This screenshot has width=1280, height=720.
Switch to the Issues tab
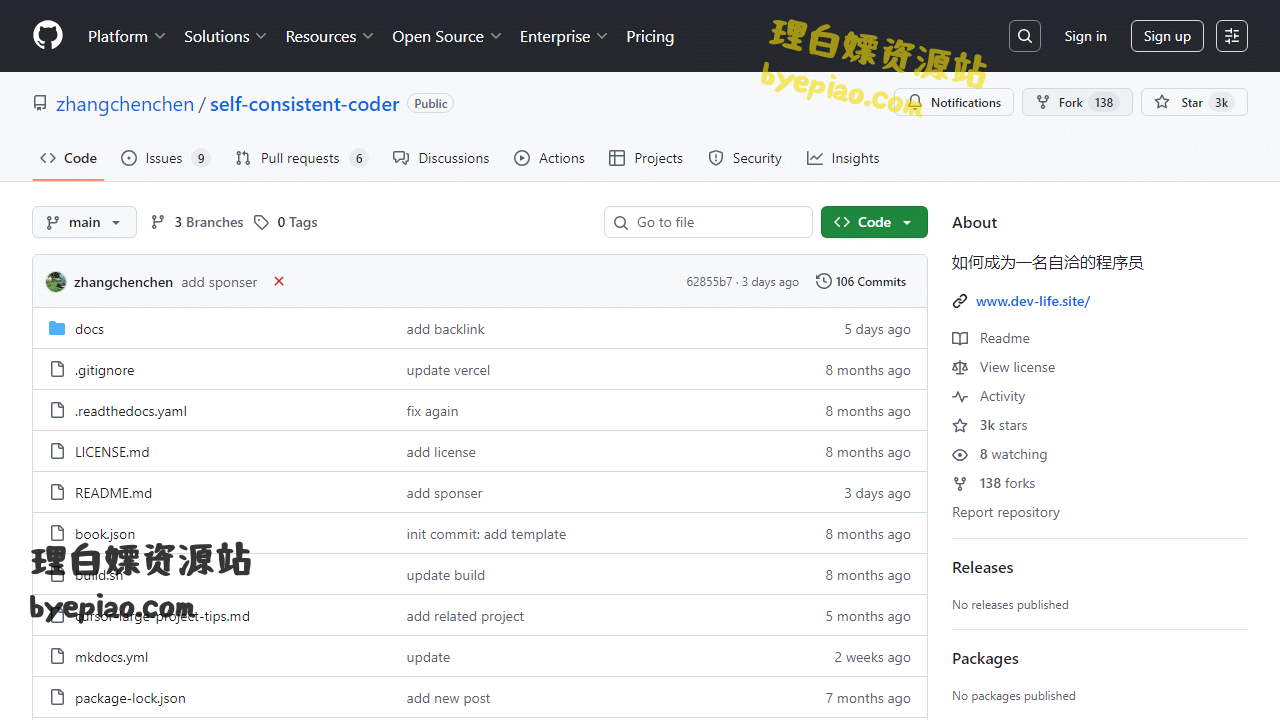[165, 158]
